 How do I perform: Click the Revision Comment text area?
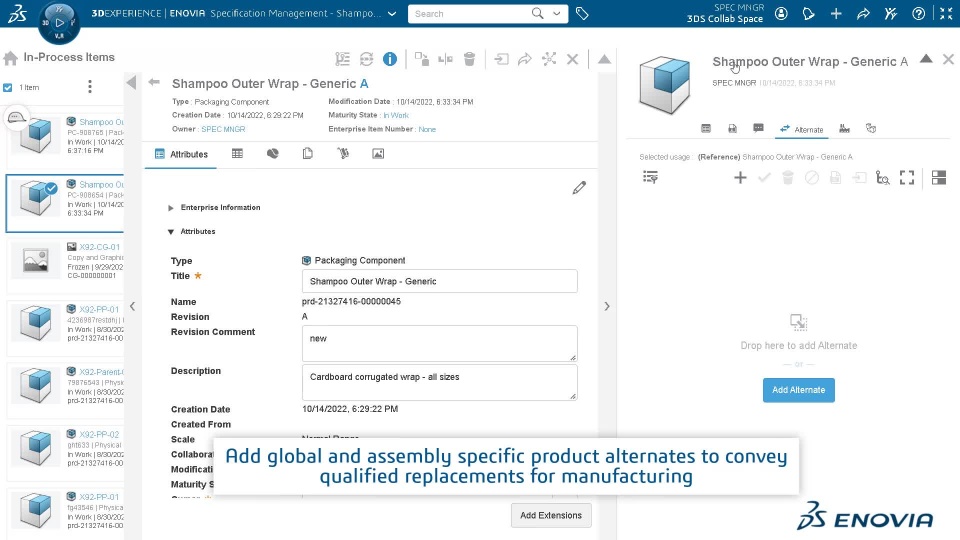pos(440,343)
